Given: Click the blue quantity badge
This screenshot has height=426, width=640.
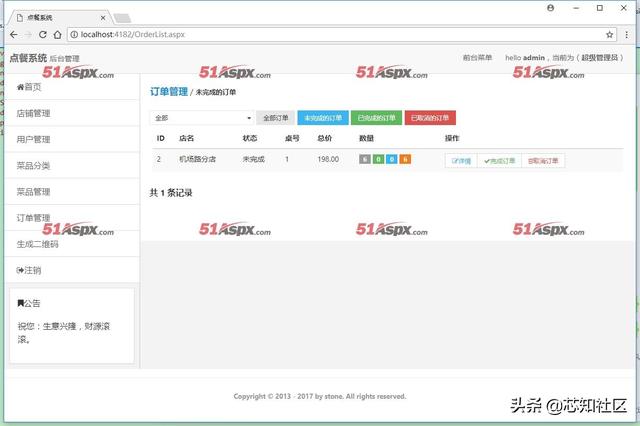Looking at the screenshot, I should click(x=391, y=159).
